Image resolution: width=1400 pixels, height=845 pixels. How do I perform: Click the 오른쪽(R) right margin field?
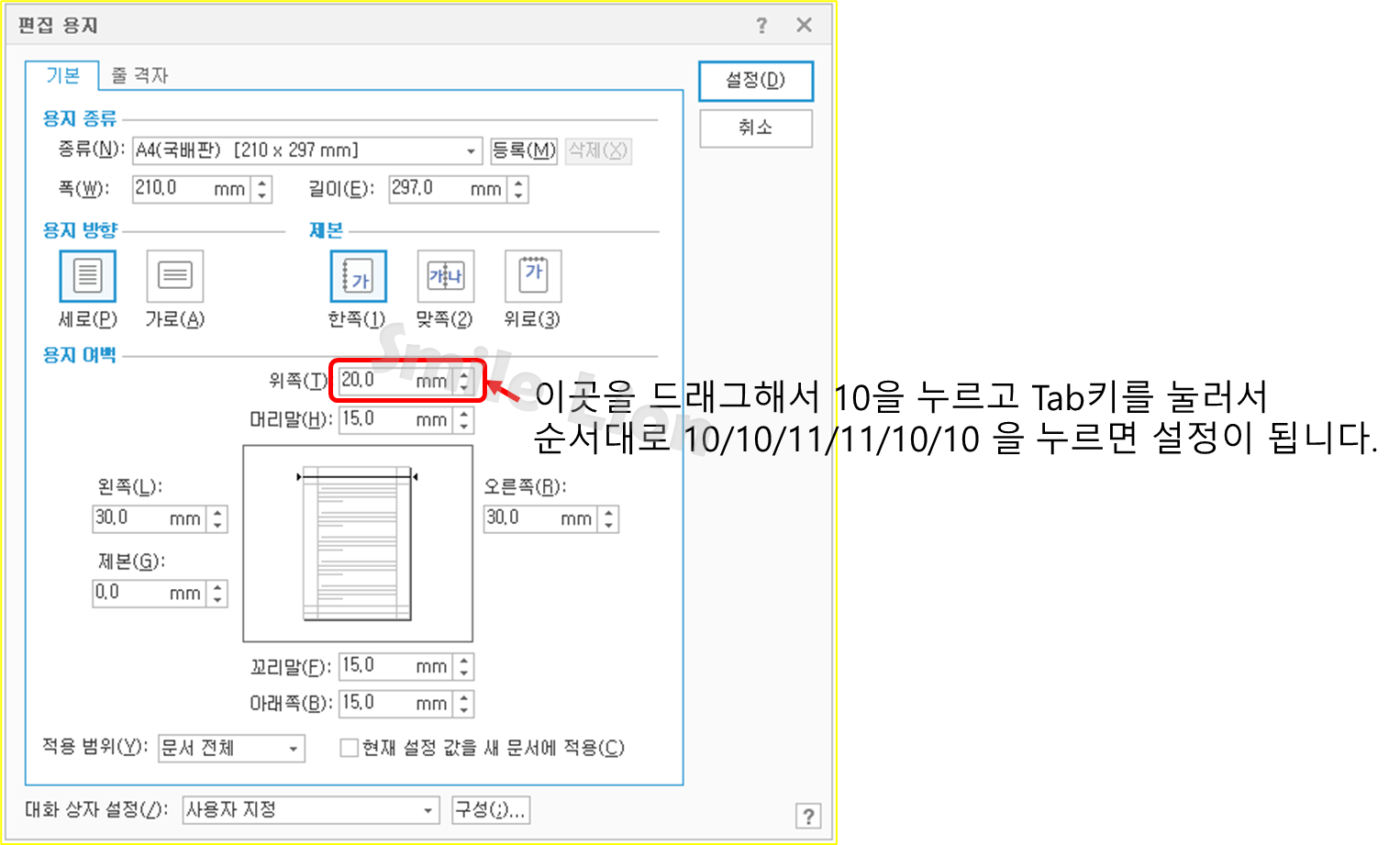(x=541, y=518)
